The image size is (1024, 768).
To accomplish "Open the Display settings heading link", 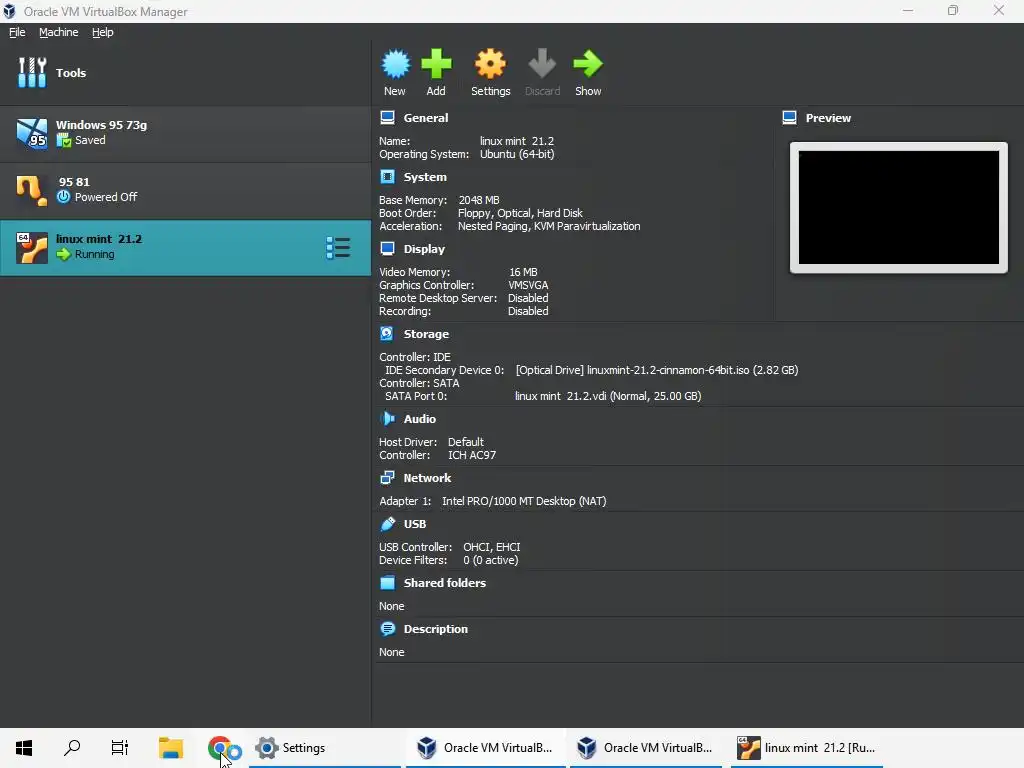I will [x=424, y=249].
